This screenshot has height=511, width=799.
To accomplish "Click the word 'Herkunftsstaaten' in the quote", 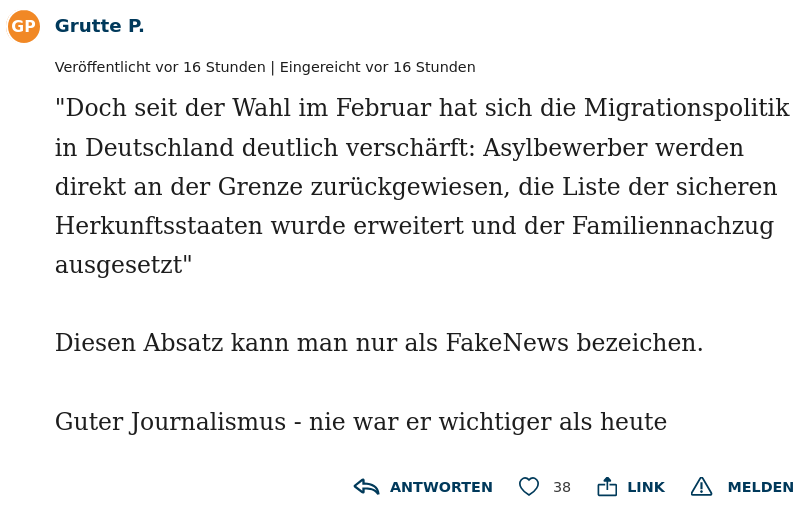I will click(x=158, y=226).
